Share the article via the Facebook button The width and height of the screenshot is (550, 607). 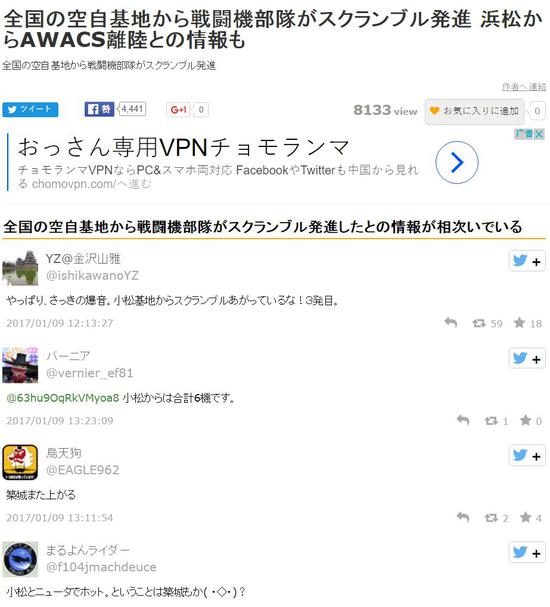coord(99,110)
